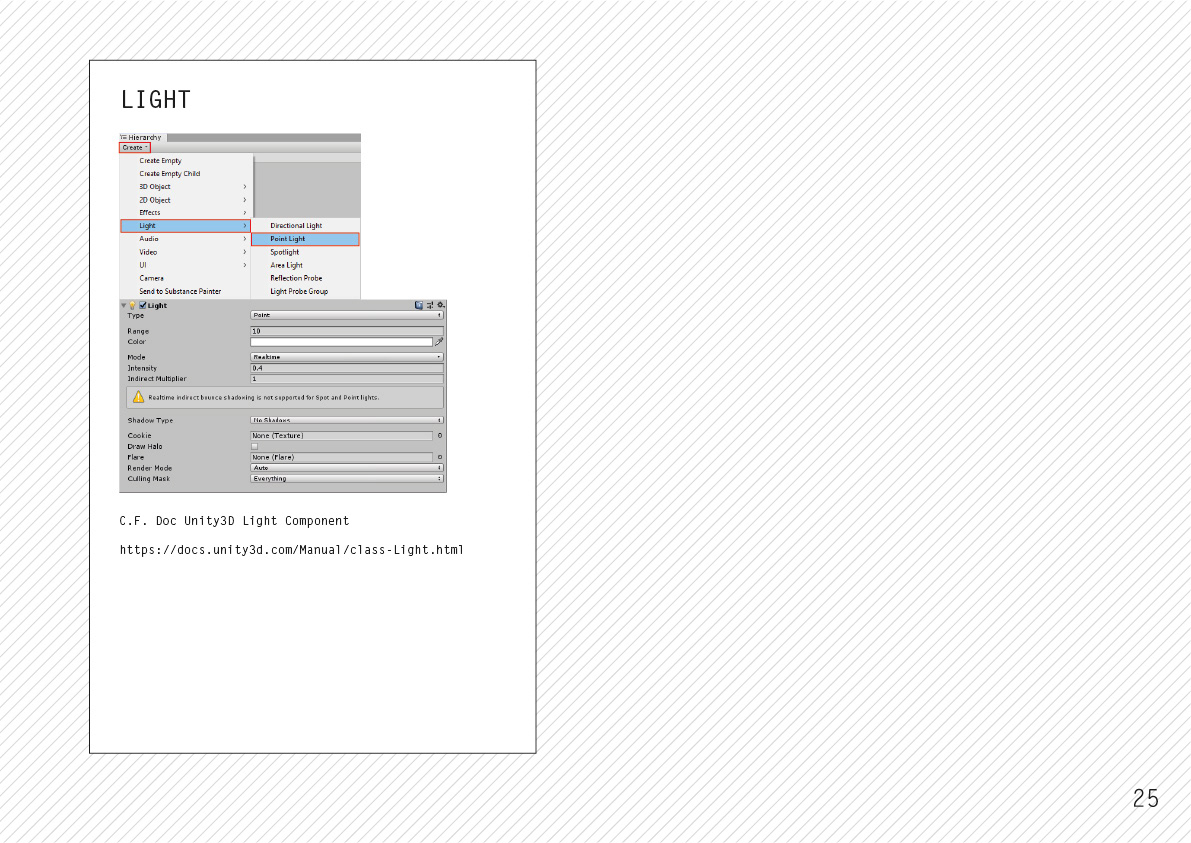Image resolution: width=1191 pixels, height=843 pixels.
Task: Click the Intensity input field
Action: 347,368
